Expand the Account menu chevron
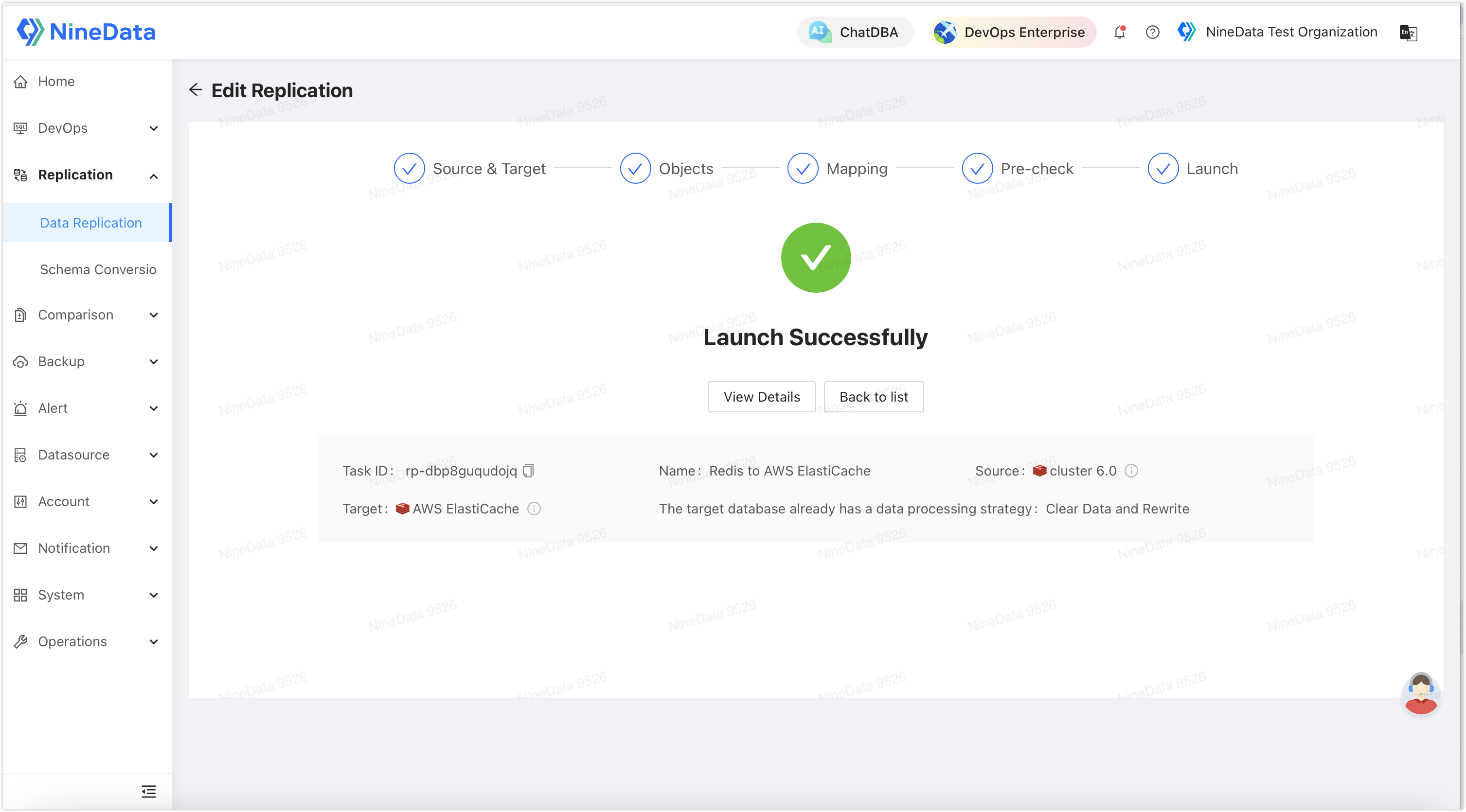The image size is (1466, 812). pyautogui.click(x=154, y=502)
